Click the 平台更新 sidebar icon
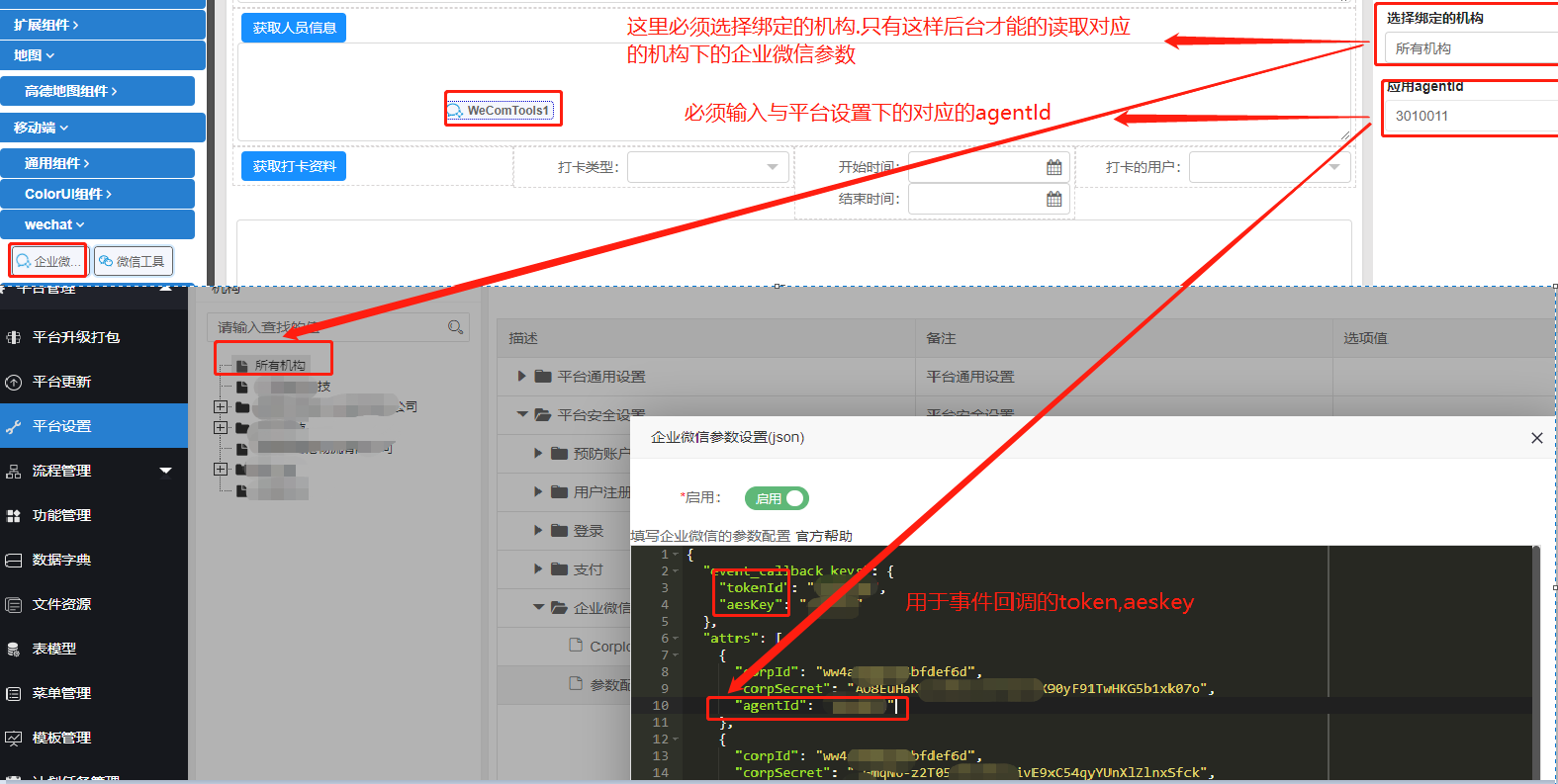The width and height of the screenshot is (1558, 784). (x=14, y=382)
